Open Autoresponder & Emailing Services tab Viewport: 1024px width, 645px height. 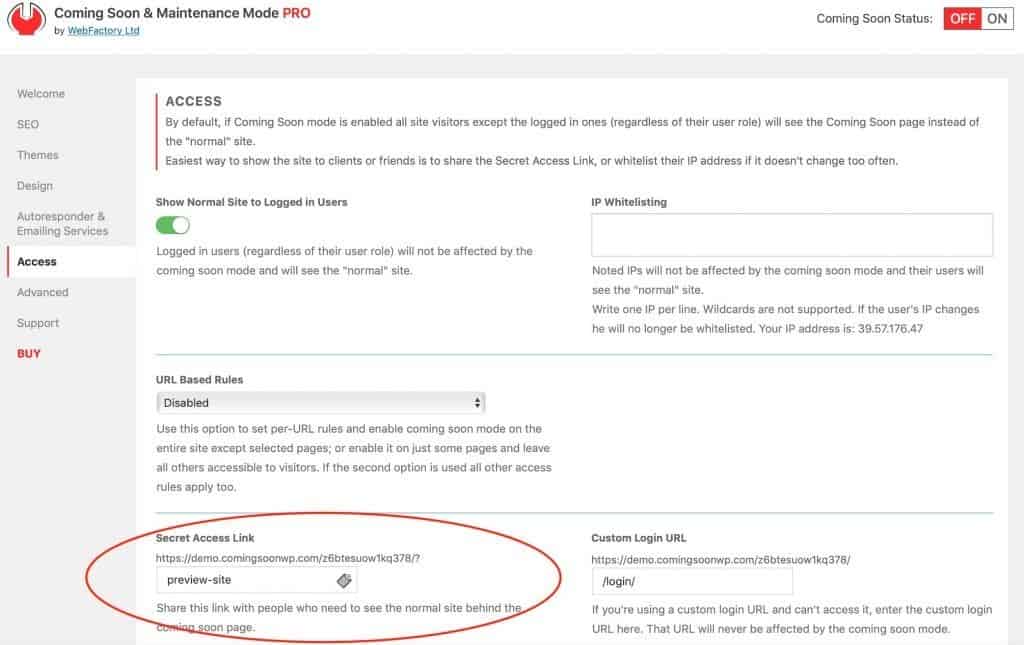[x=62, y=223]
